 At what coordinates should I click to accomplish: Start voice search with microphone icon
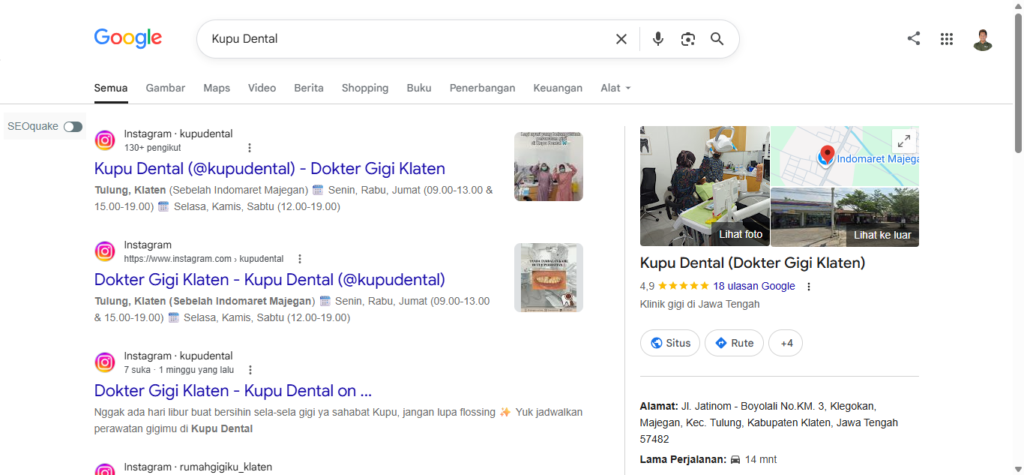pos(658,39)
